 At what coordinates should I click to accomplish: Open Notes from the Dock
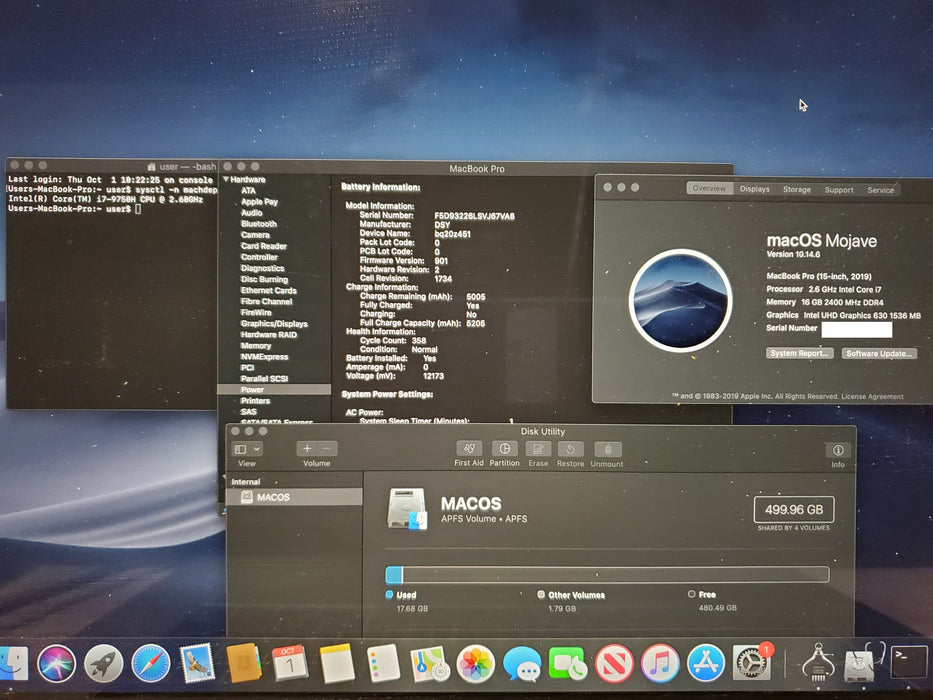337,663
